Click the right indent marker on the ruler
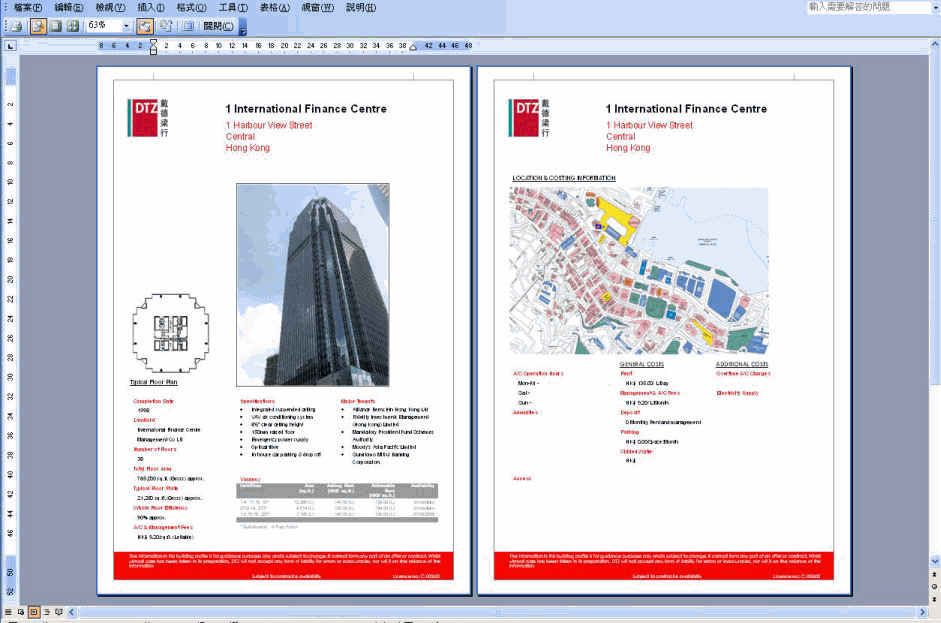 413,47
